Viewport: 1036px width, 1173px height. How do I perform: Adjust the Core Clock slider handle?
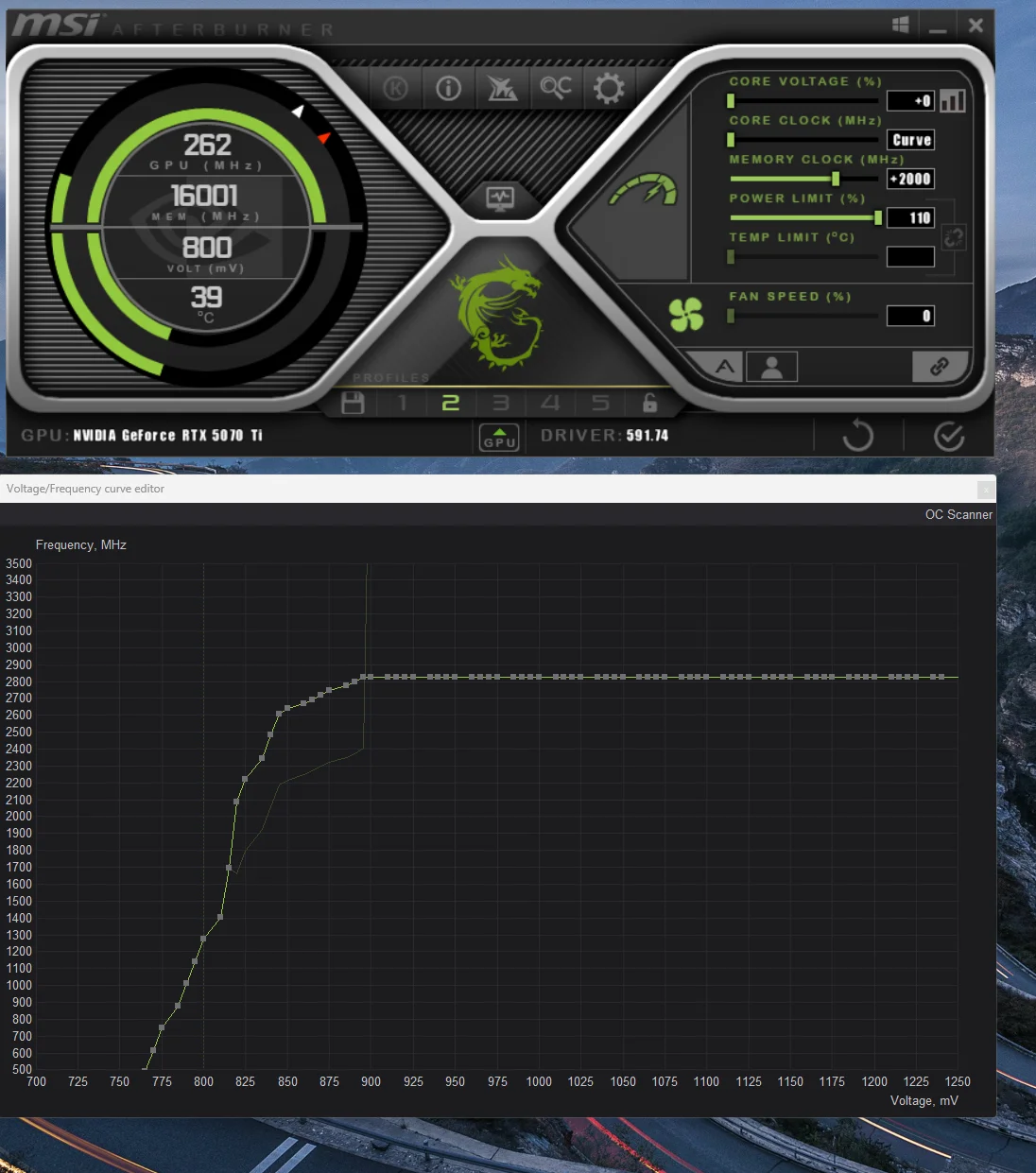point(731,140)
